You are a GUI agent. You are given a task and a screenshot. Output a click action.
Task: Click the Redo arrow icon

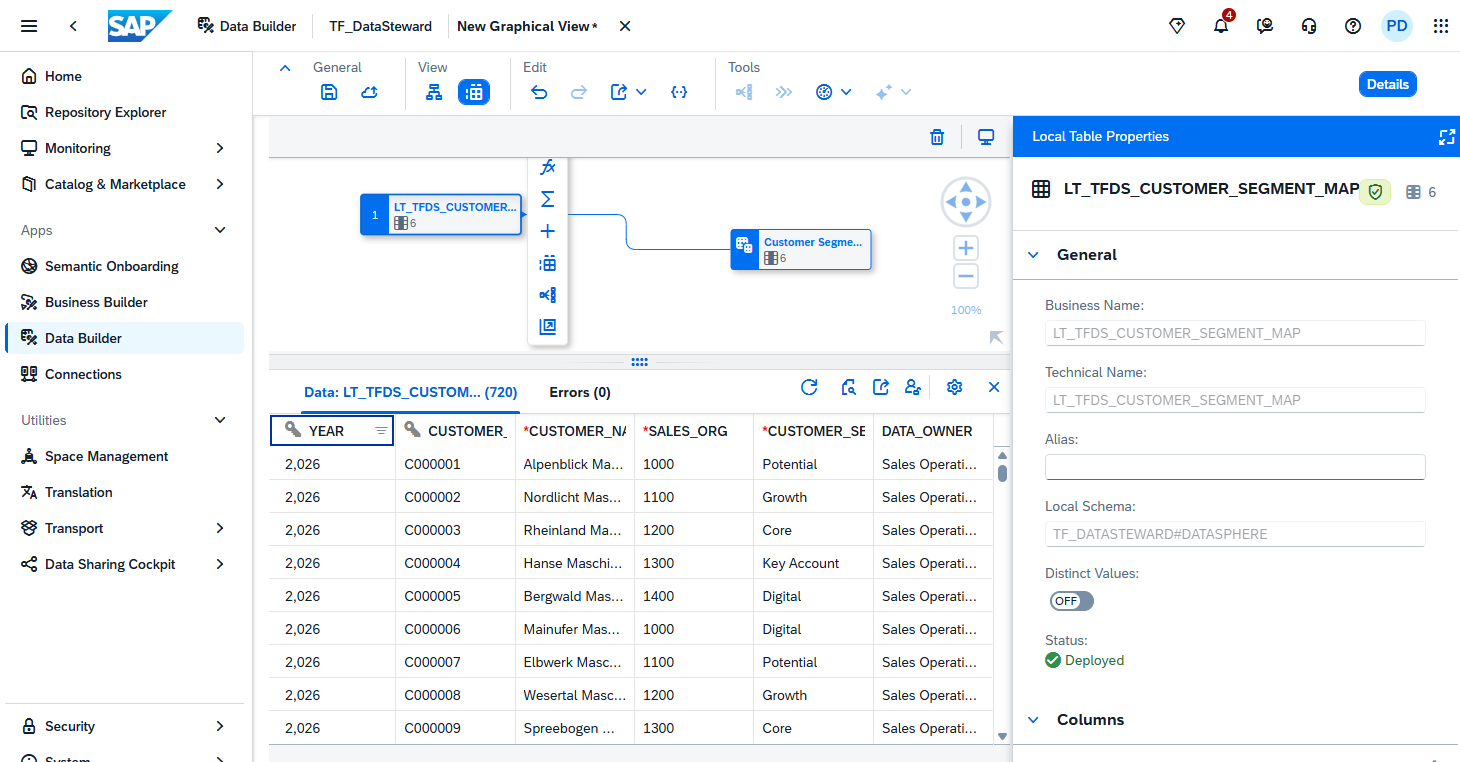[x=579, y=92]
